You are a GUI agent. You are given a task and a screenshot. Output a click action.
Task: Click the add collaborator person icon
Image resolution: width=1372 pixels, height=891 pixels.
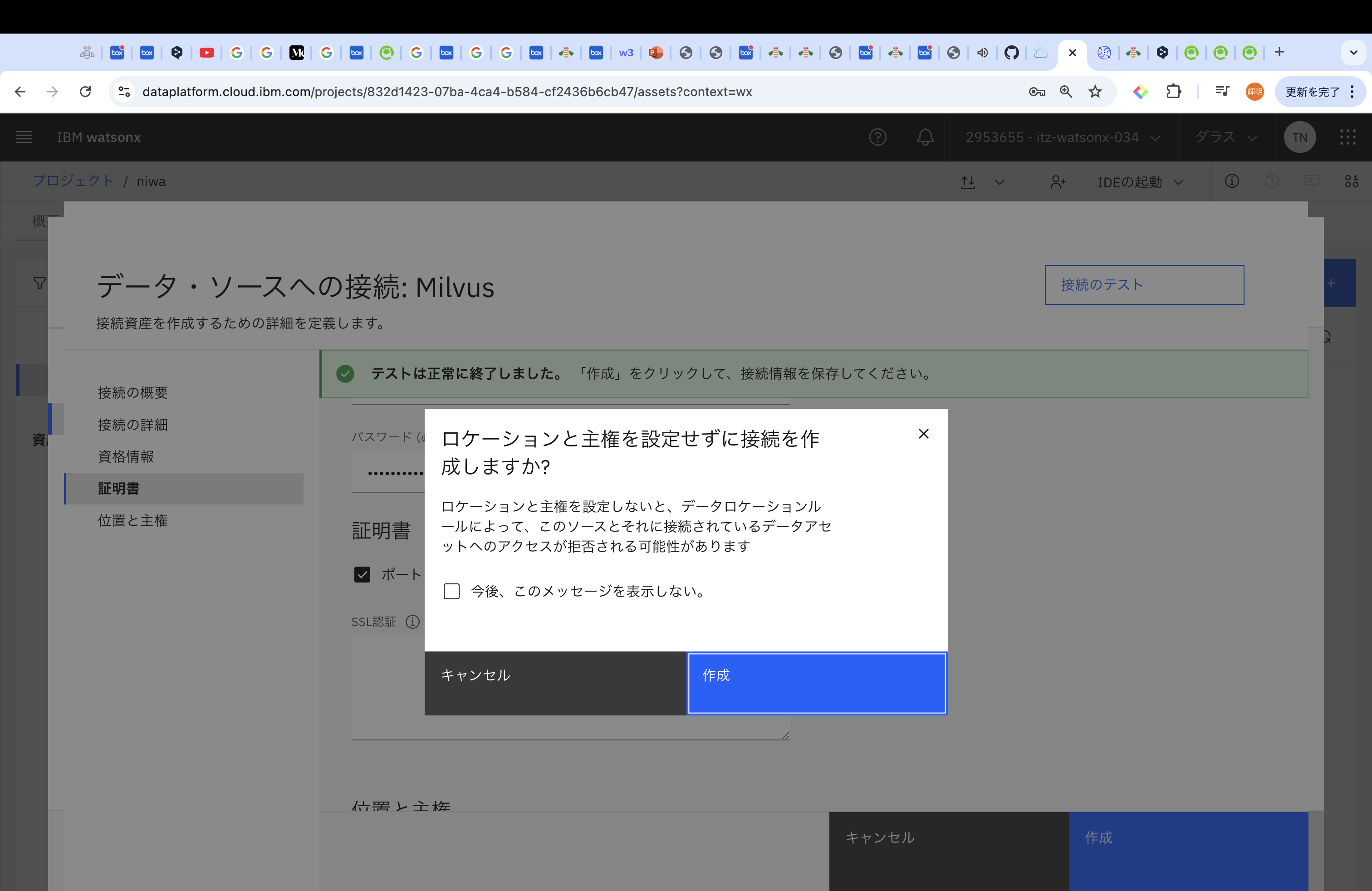click(1057, 182)
